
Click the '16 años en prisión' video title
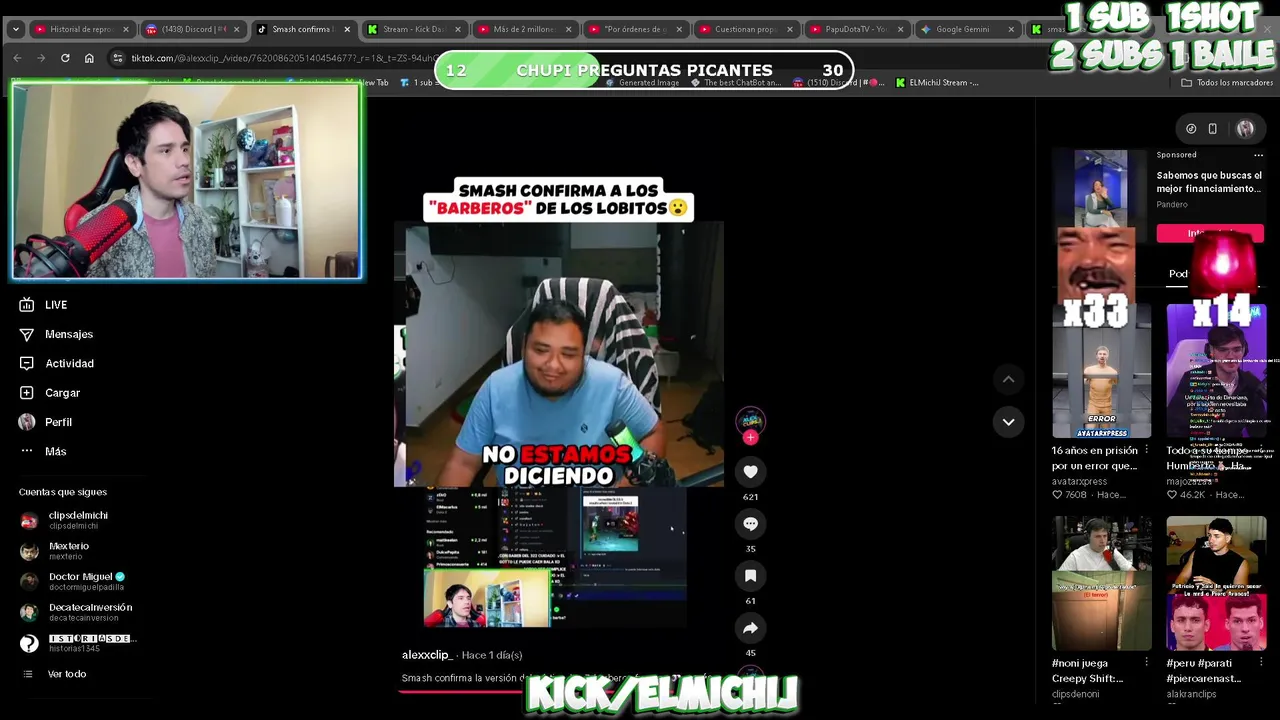(1094, 458)
